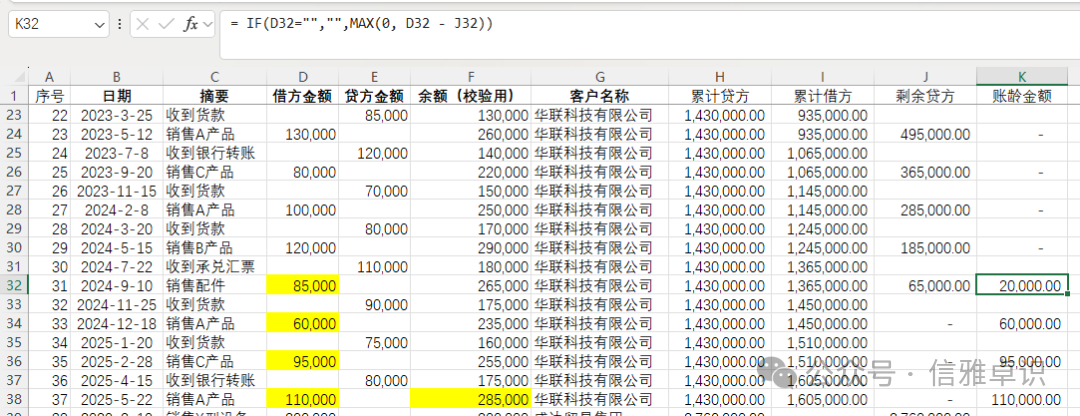The image size is (1080, 416).
Task: Cancel formula entry with the X icon
Action: coord(142,24)
